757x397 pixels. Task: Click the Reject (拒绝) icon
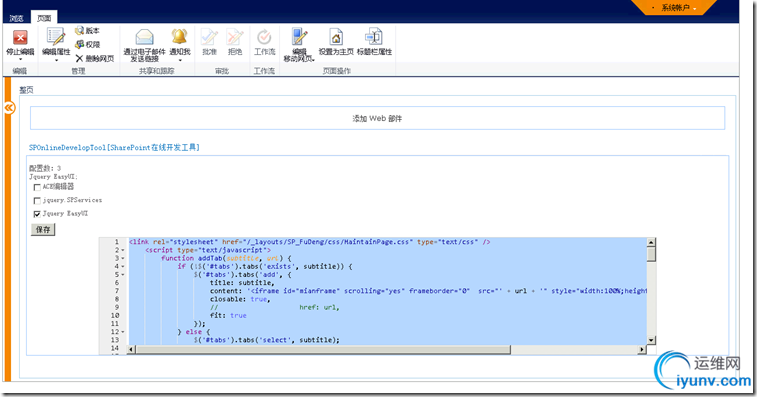click(235, 37)
